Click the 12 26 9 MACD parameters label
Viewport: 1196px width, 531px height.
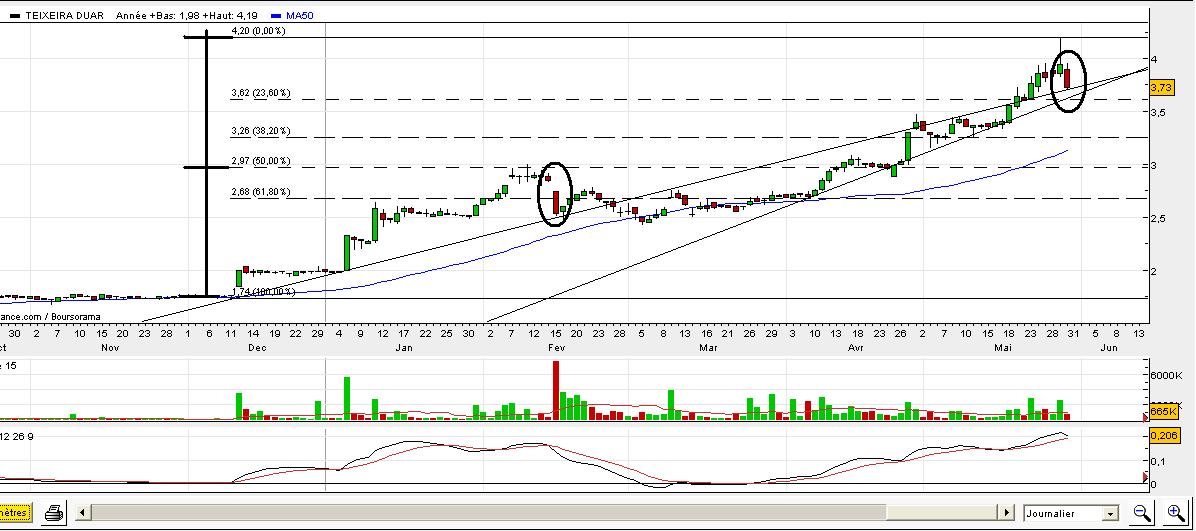click(17, 436)
